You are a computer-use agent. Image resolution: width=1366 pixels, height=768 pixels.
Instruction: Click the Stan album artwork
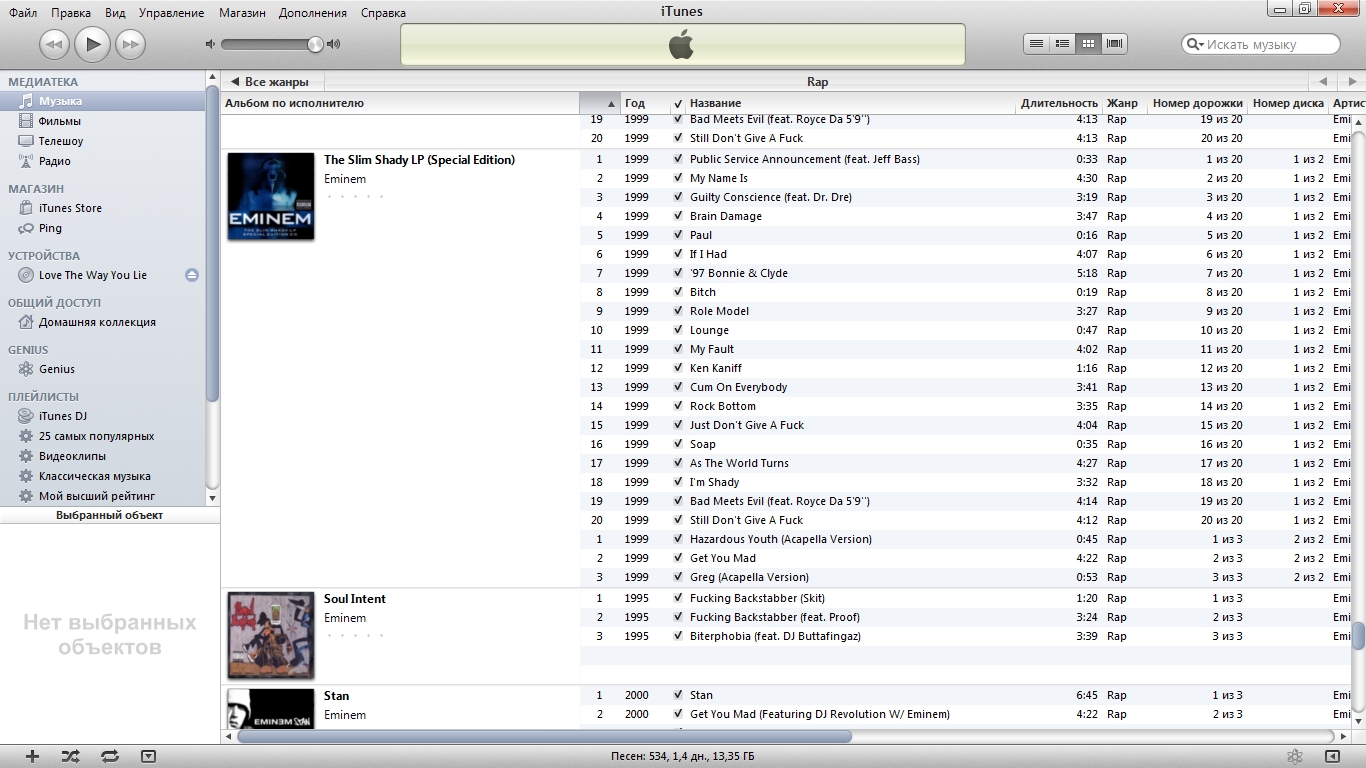pyautogui.click(x=271, y=709)
